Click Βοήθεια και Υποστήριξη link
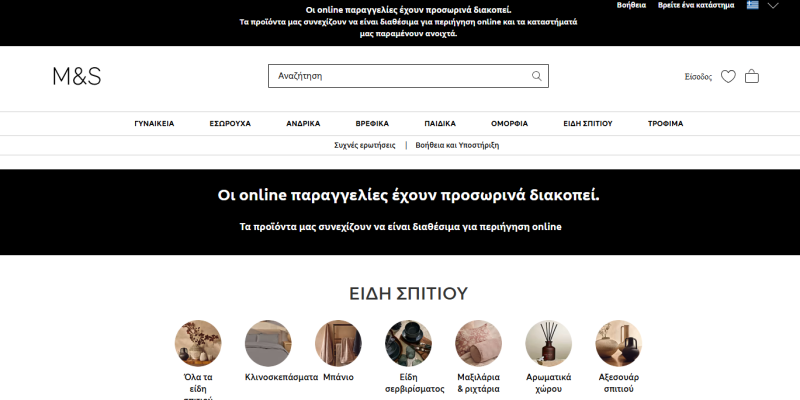Image resolution: width=800 pixels, height=400 pixels. (457, 145)
